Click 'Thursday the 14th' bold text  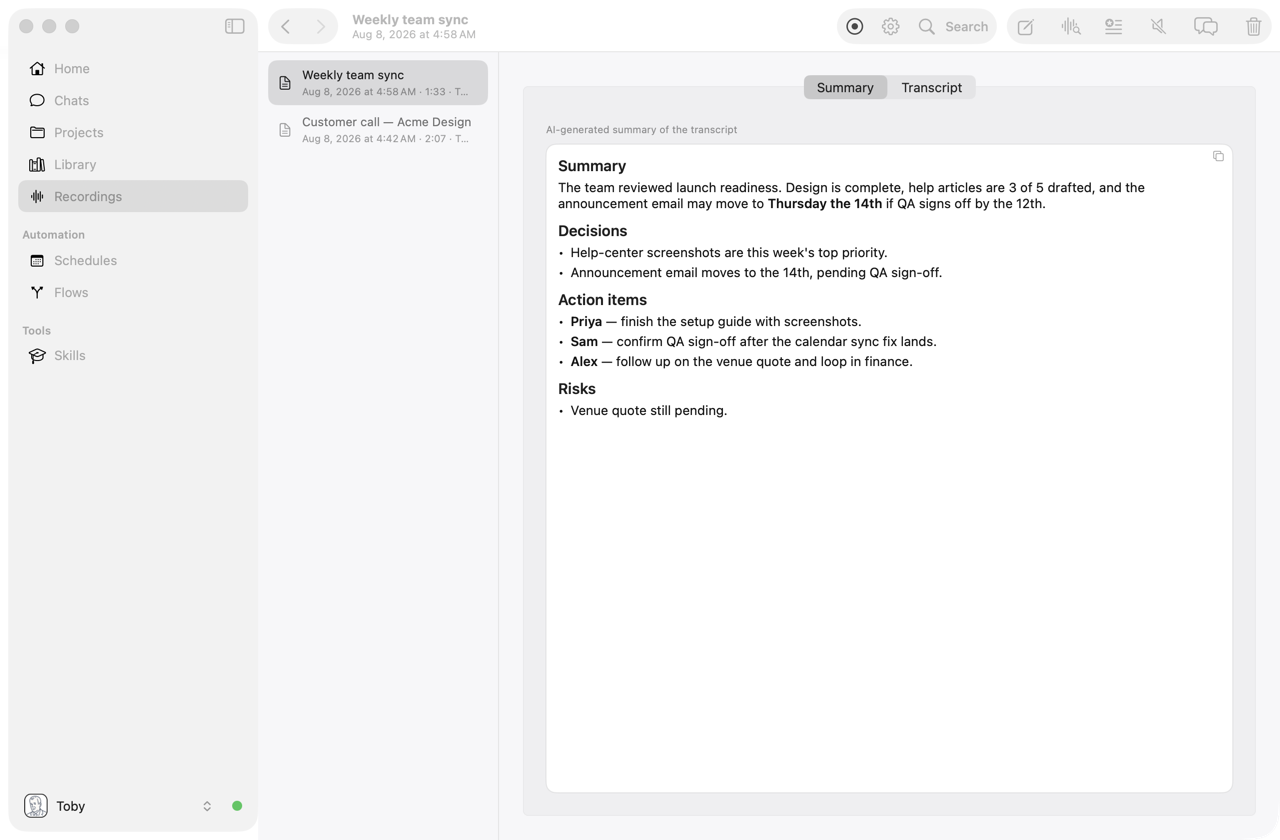tap(825, 204)
